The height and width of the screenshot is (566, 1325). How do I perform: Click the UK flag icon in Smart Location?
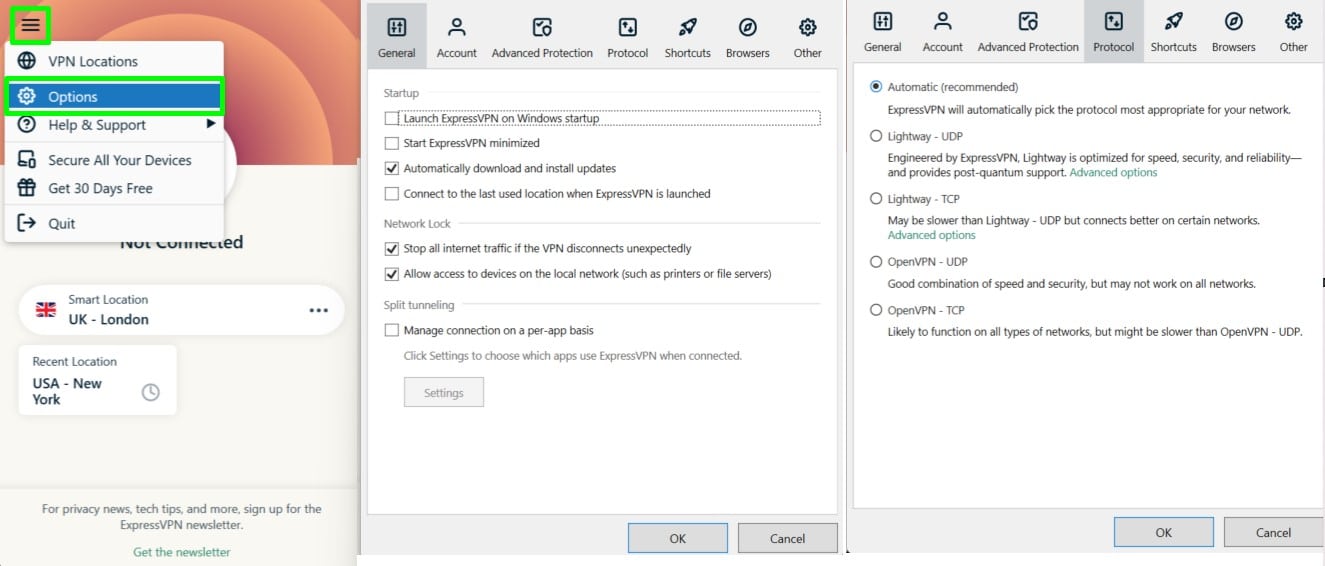point(46,309)
